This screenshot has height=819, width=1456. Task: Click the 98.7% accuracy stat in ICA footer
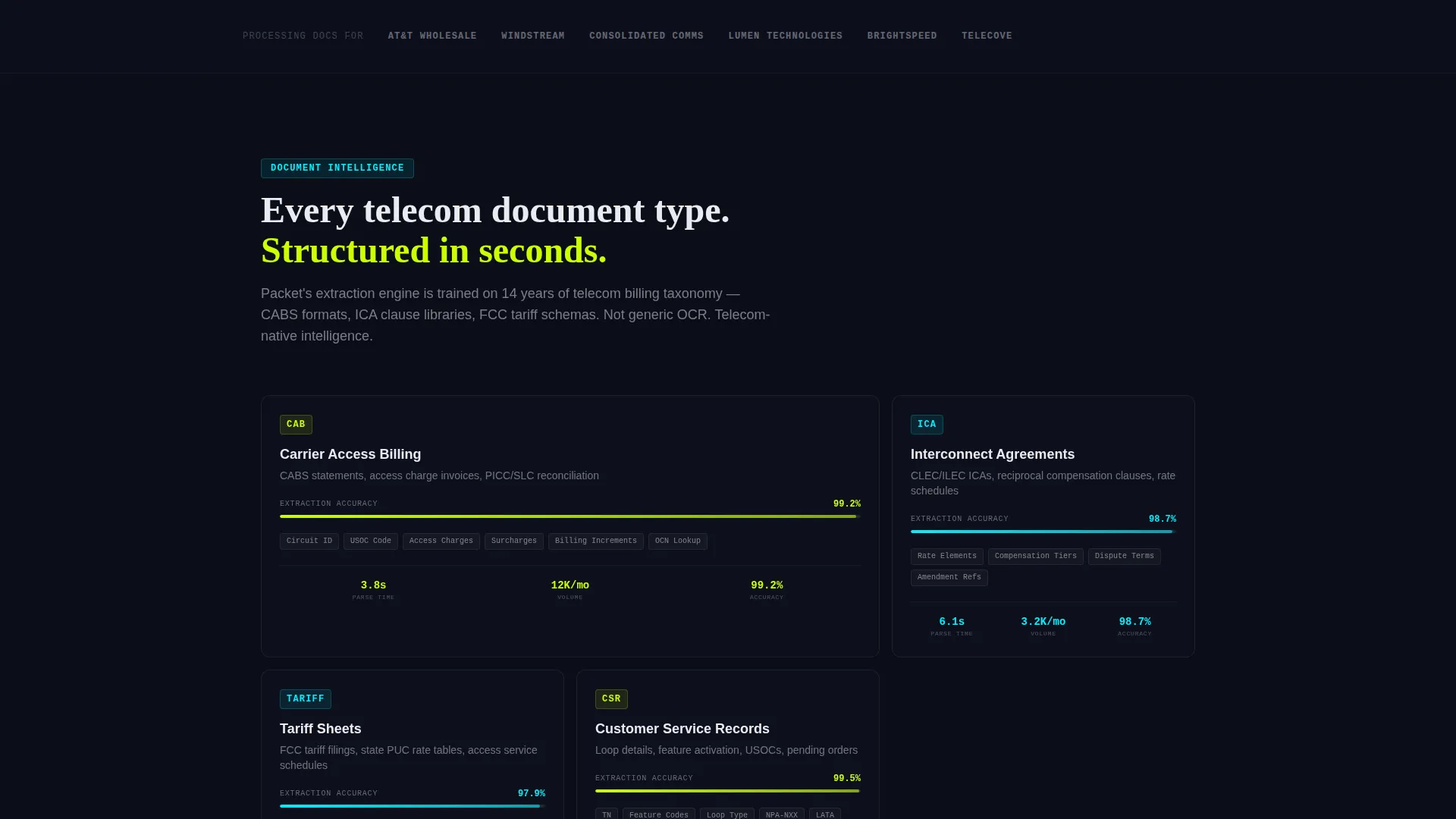(x=1134, y=622)
